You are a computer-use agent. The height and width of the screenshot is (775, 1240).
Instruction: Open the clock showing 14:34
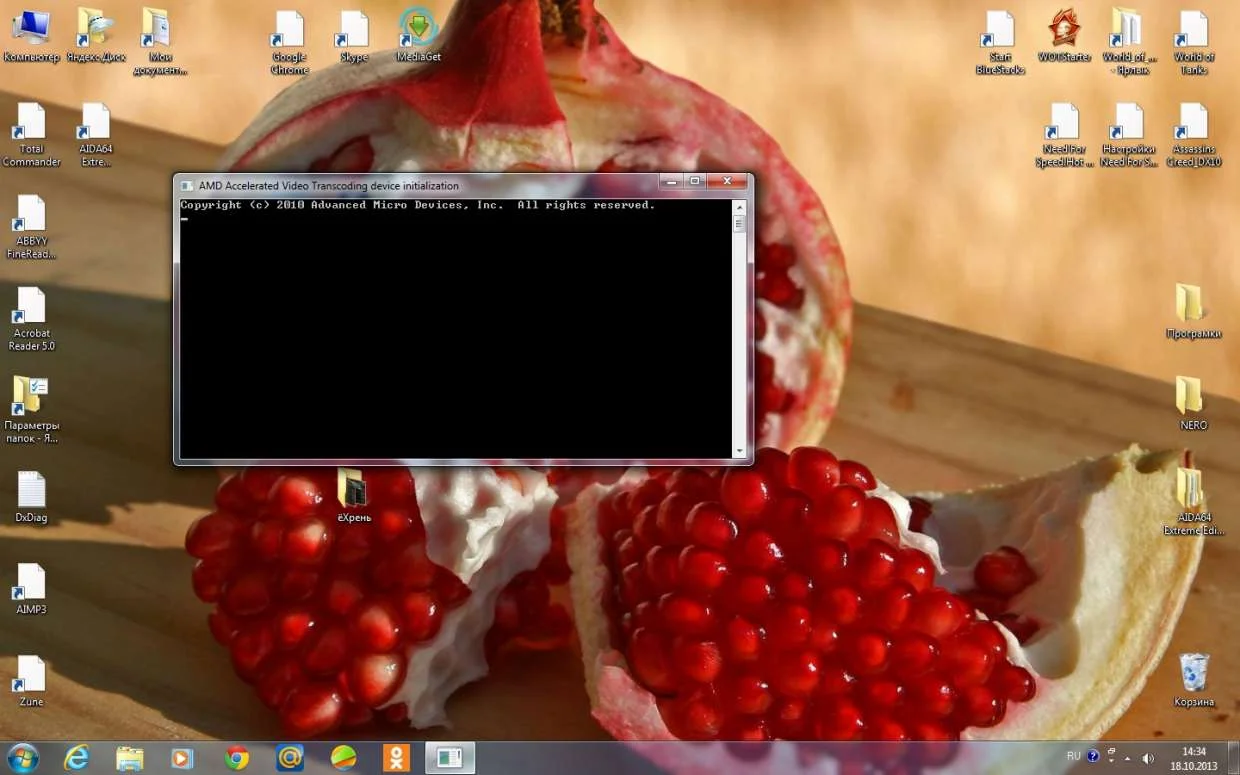[1193, 757]
